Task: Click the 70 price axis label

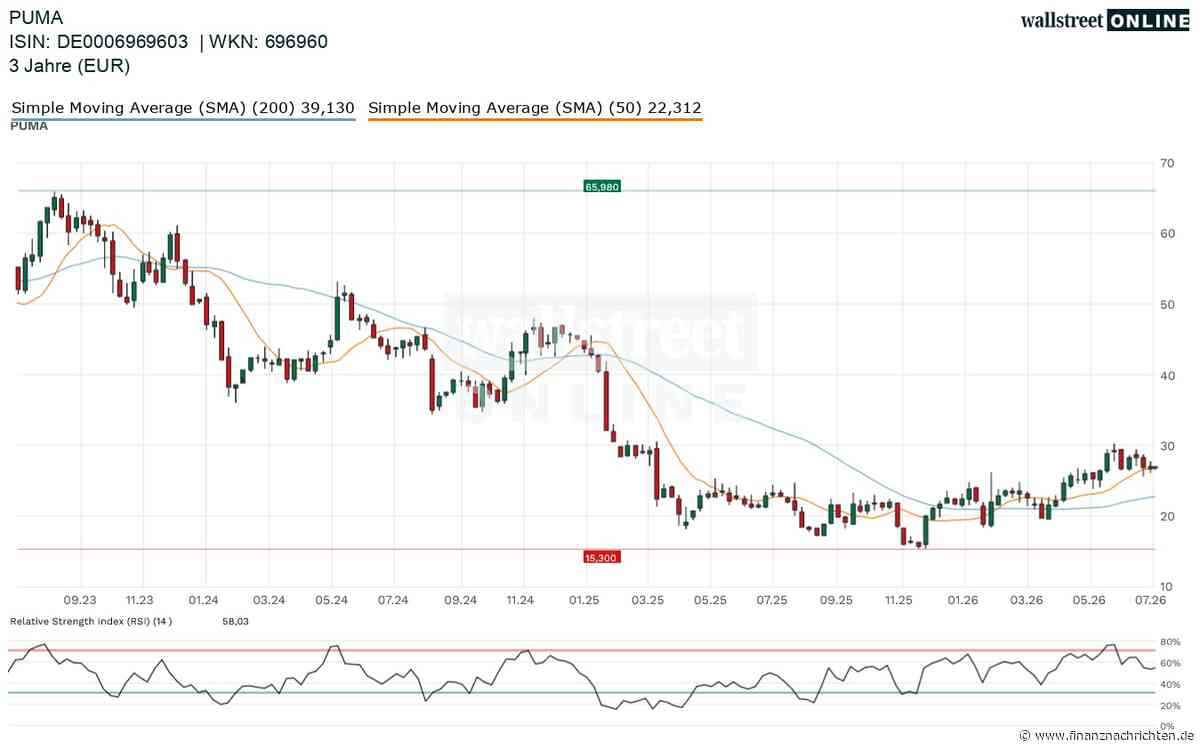Action: pos(1165,162)
